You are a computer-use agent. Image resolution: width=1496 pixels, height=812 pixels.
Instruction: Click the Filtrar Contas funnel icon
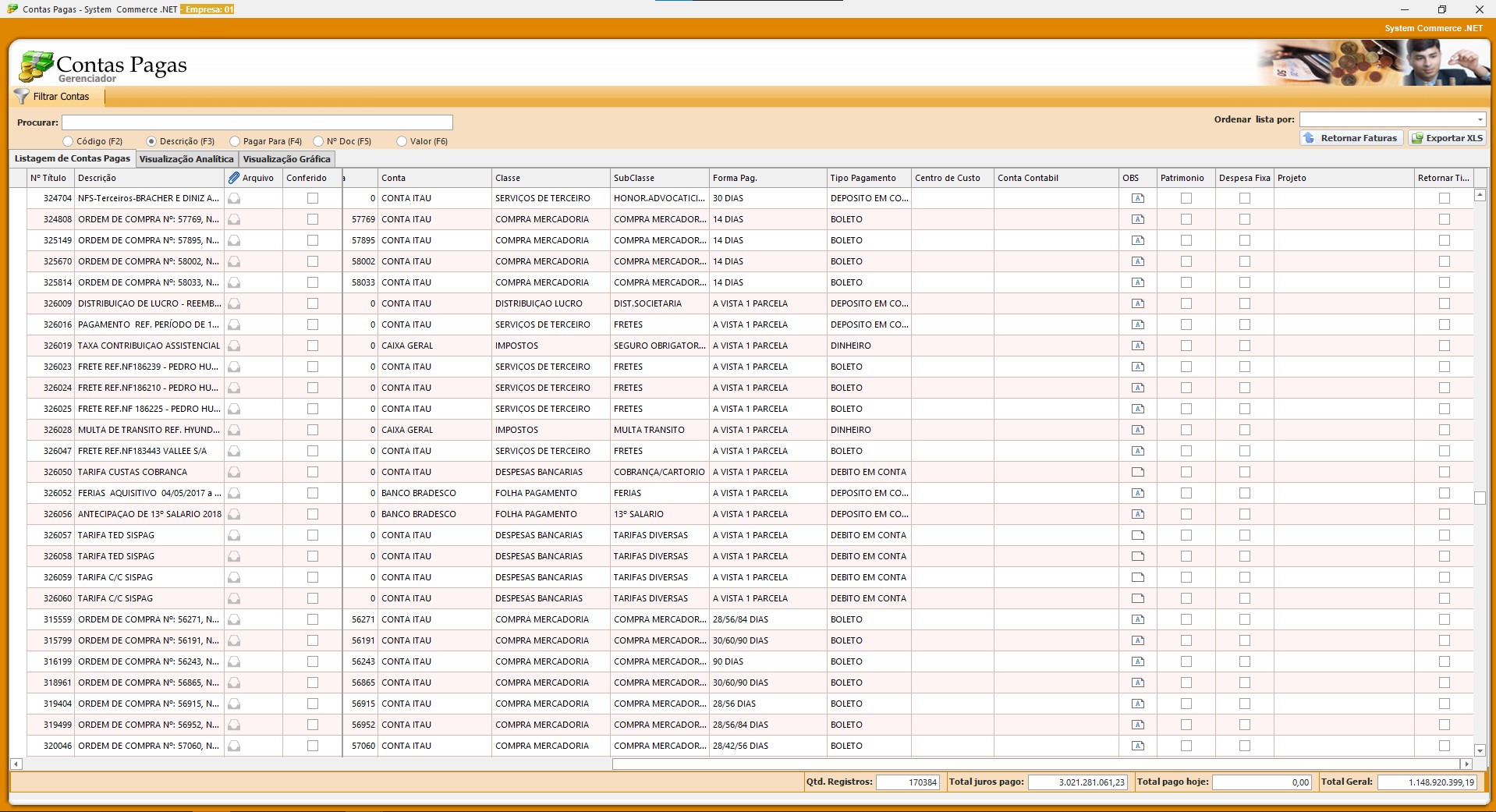tap(21, 97)
